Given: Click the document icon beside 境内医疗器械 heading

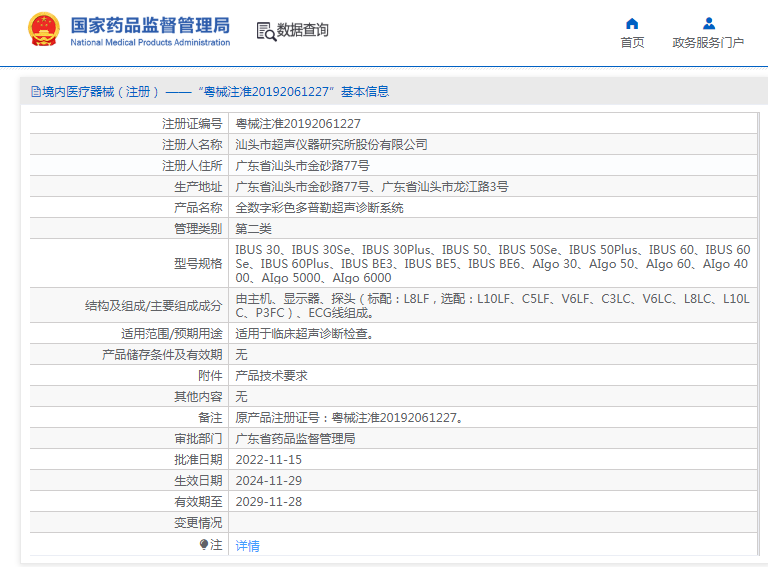Looking at the screenshot, I should pyautogui.click(x=35, y=92).
